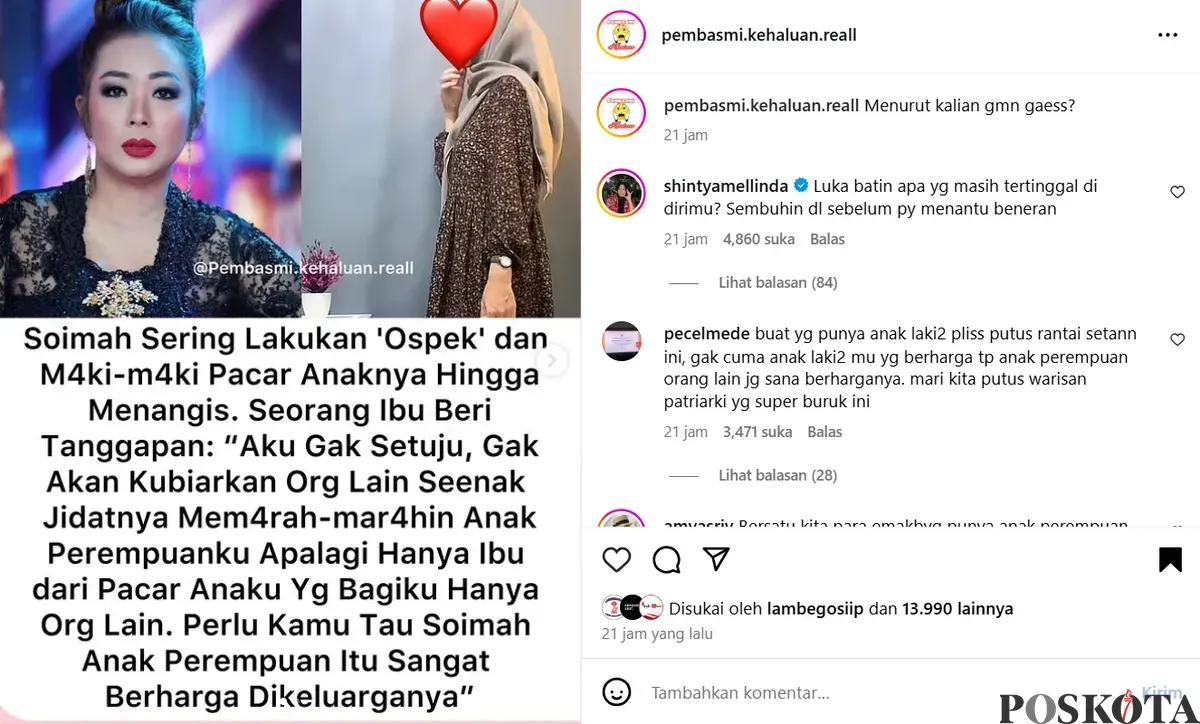Toggle the saved bookmark icon
1200x724 pixels.
point(1170,559)
